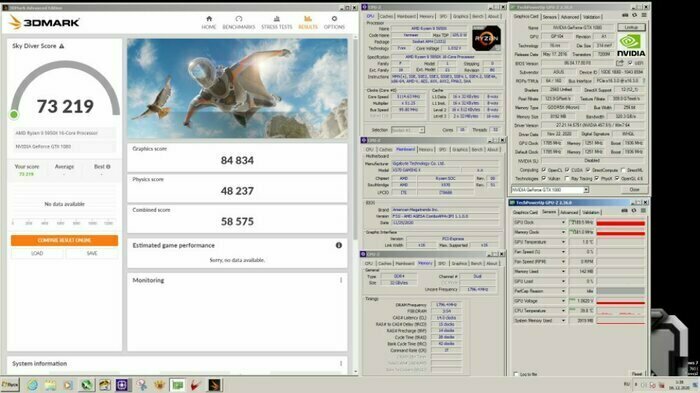
Task: Click Estimated game performance info icon
Action: (339, 245)
